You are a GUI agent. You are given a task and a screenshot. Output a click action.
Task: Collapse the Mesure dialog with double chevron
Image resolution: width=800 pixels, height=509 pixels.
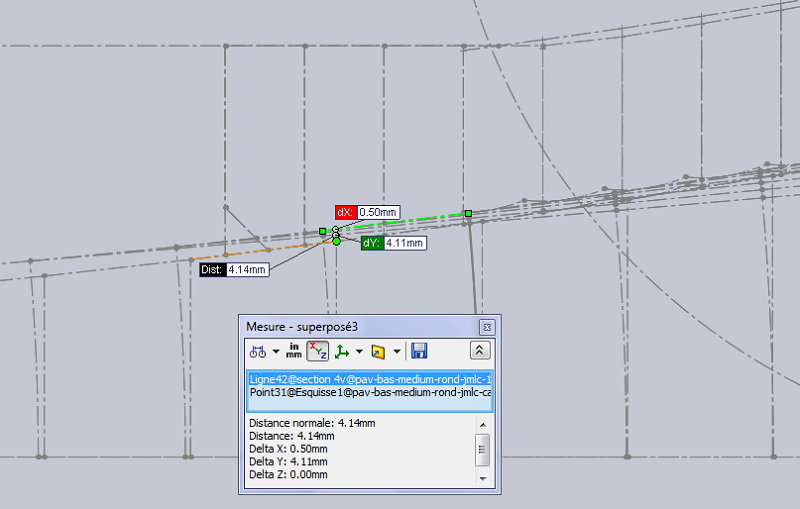[x=480, y=350]
